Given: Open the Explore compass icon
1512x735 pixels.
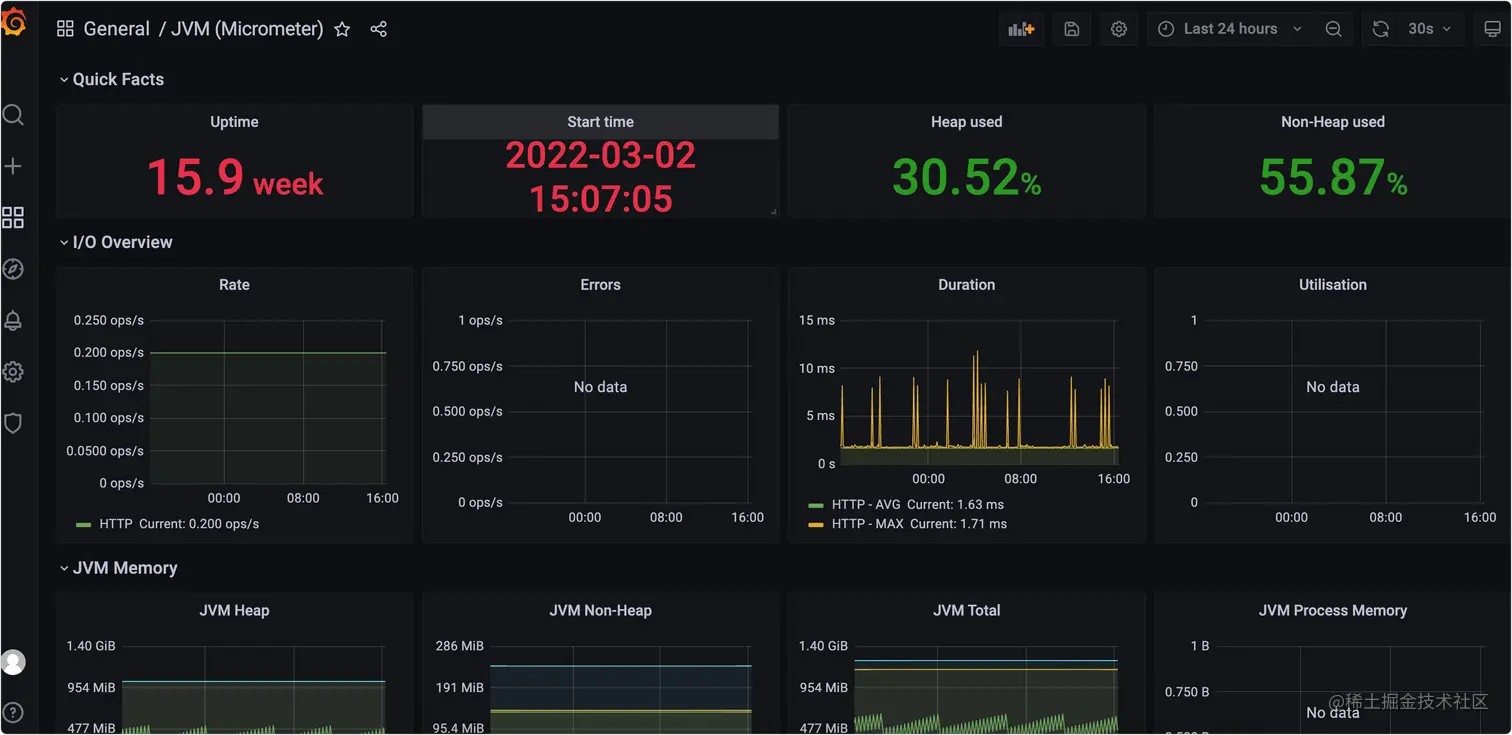Looking at the screenshot, I should coord(13,269).
